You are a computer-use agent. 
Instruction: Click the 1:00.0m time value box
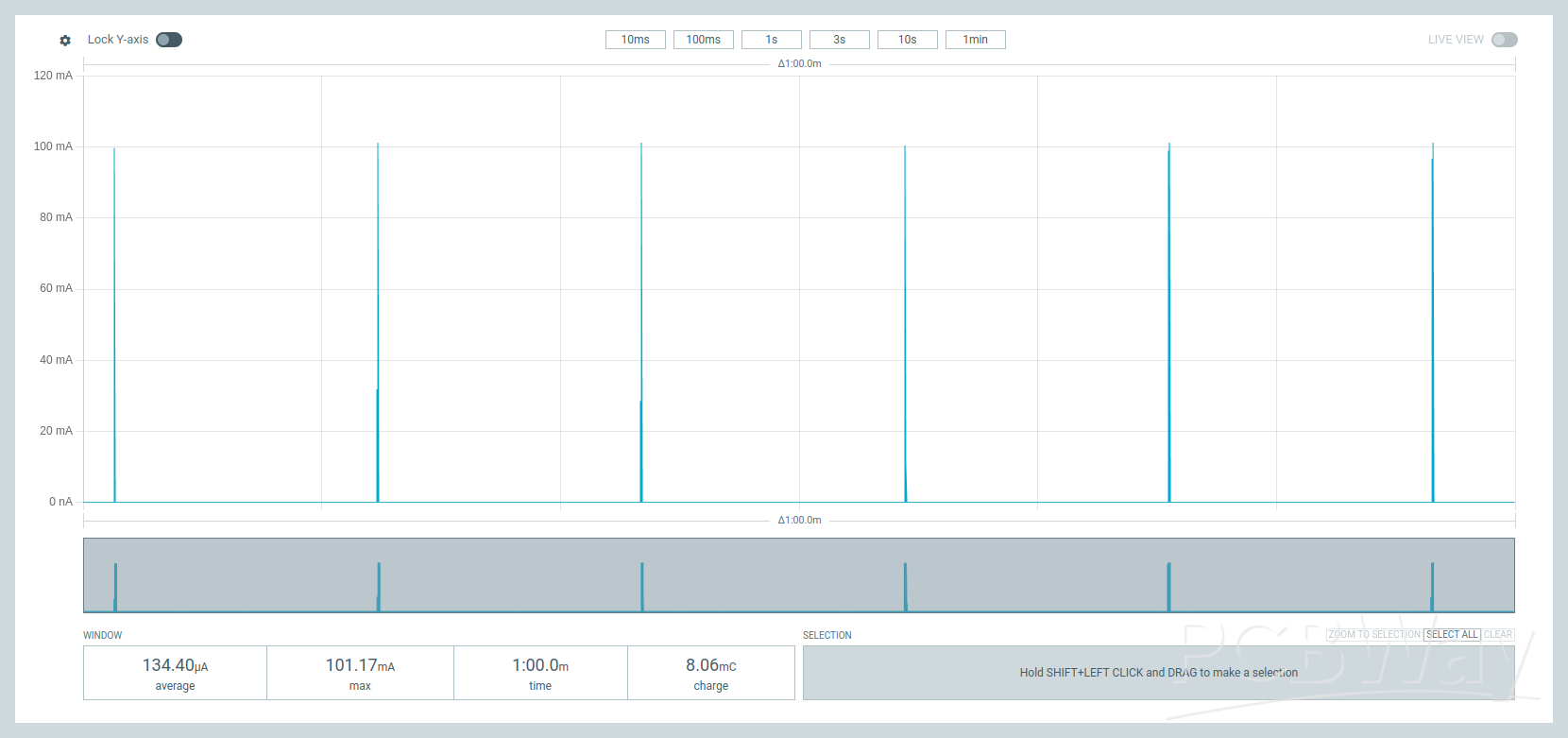(540, 673)
